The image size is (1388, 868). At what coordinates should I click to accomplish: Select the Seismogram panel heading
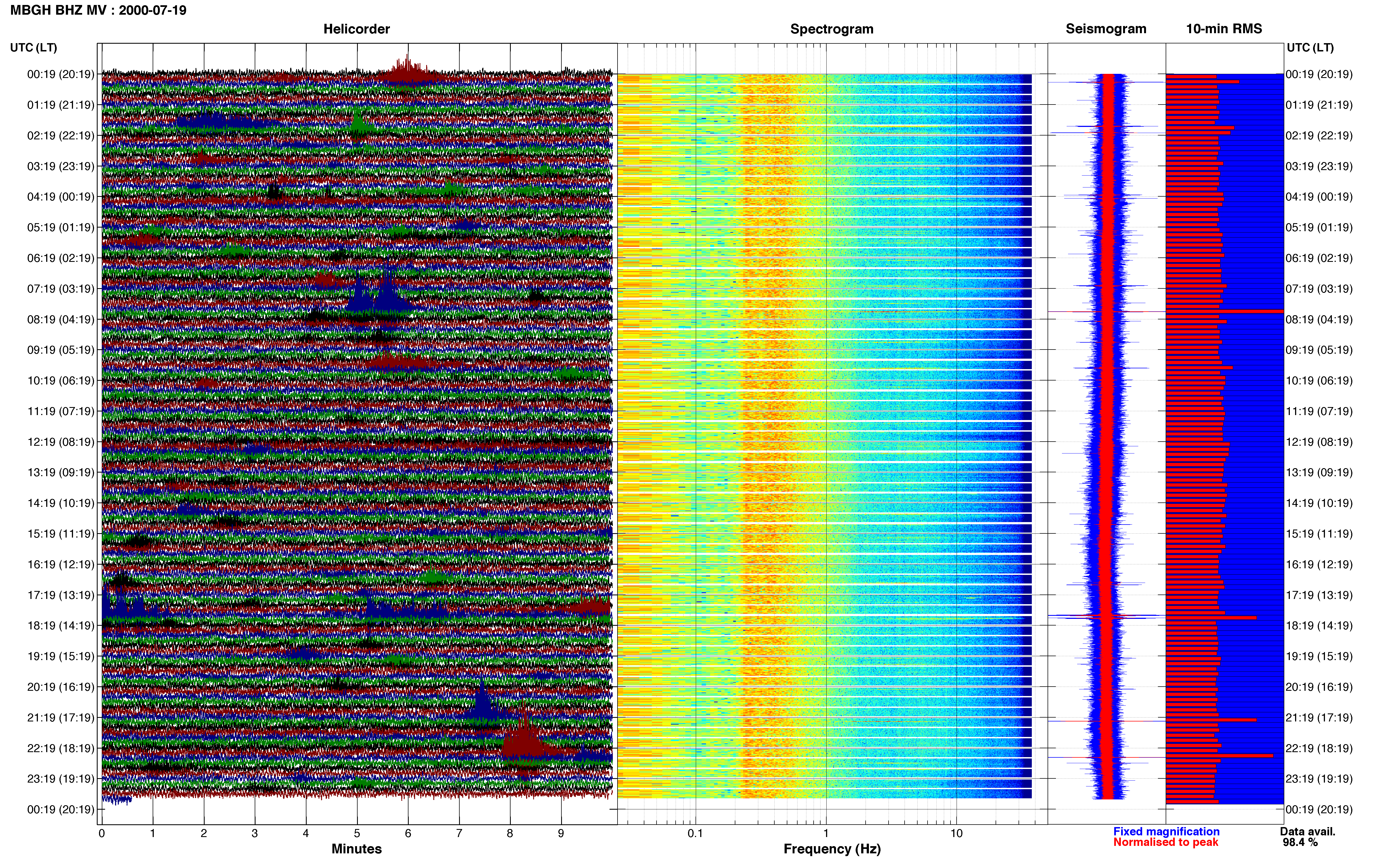point(1106,29)
